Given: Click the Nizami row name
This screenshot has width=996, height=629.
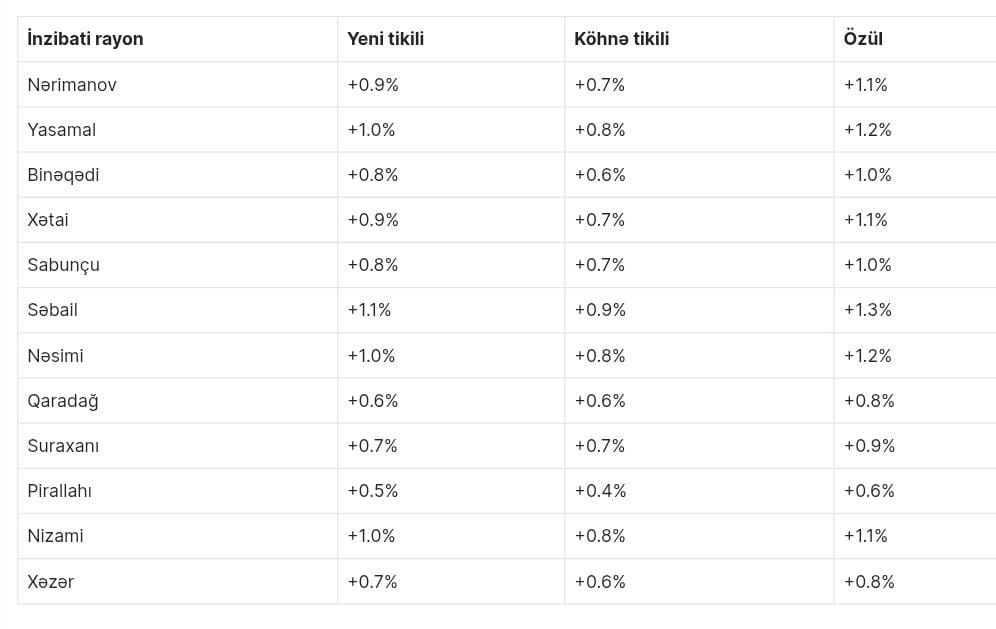Looking at the screenshot, I should point(55,536).
